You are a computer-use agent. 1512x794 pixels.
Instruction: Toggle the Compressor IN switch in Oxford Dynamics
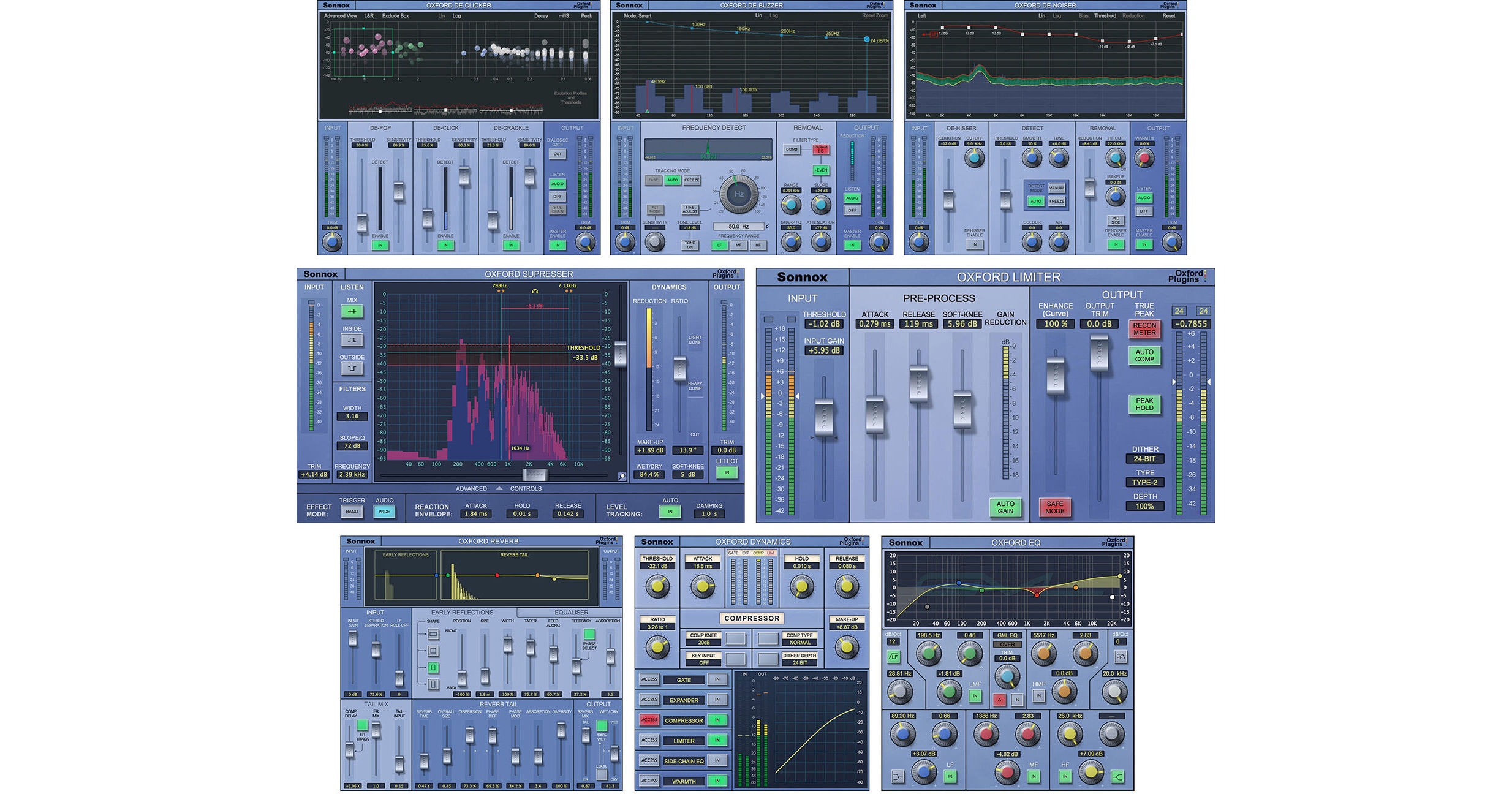pyautogui.click(x=717, y=719)
